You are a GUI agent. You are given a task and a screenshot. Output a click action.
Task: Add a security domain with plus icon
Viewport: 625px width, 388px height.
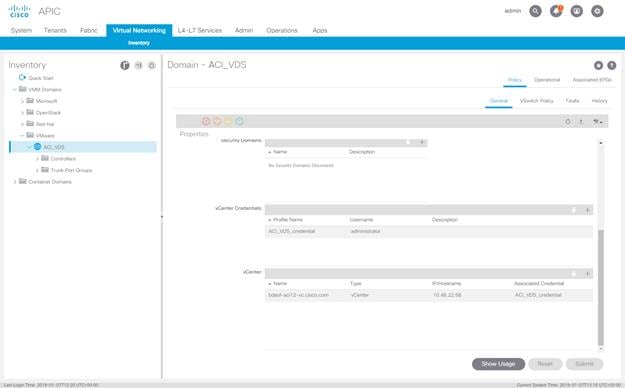(422, 142)
